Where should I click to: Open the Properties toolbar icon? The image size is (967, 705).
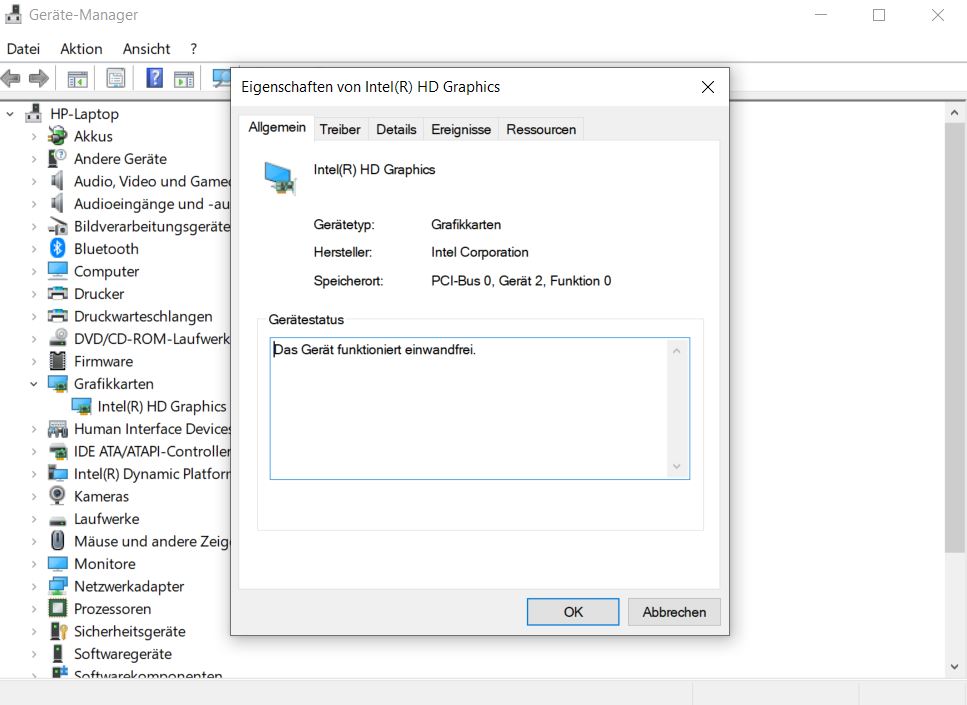pyautogui.click(x=116, y=78)
